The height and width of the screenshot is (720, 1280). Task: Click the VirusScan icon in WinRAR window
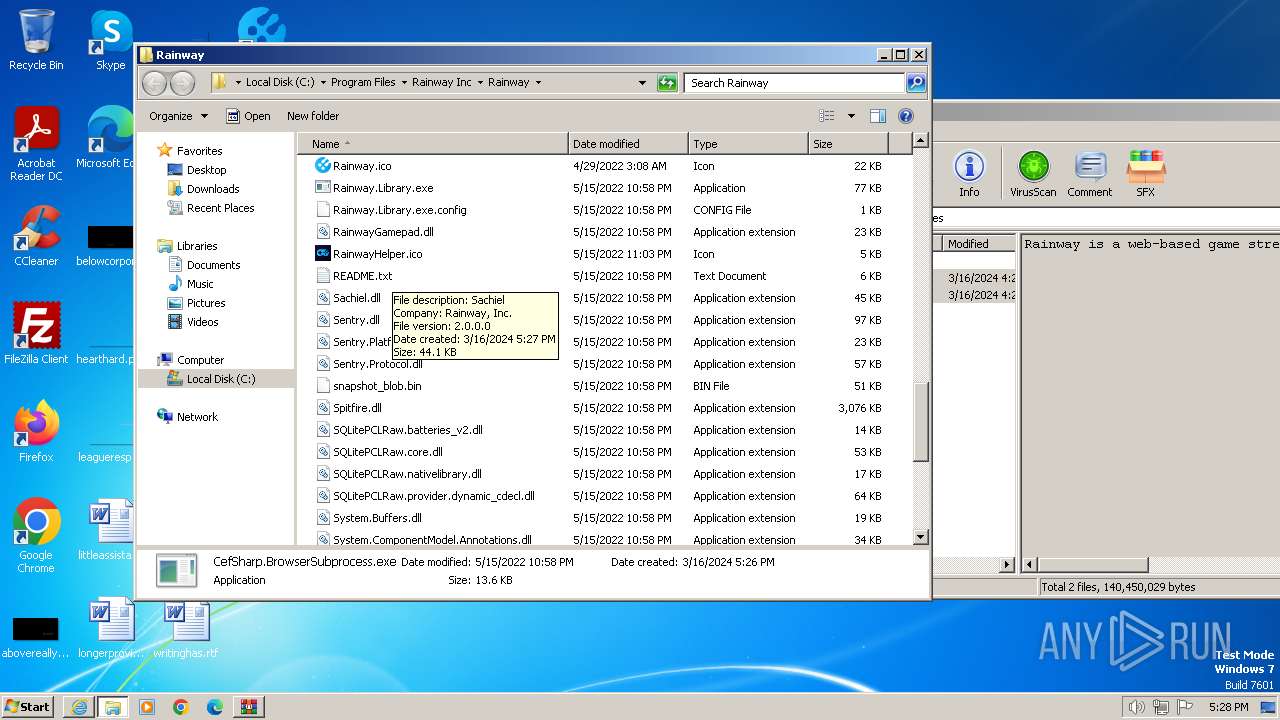[1033, 174]
